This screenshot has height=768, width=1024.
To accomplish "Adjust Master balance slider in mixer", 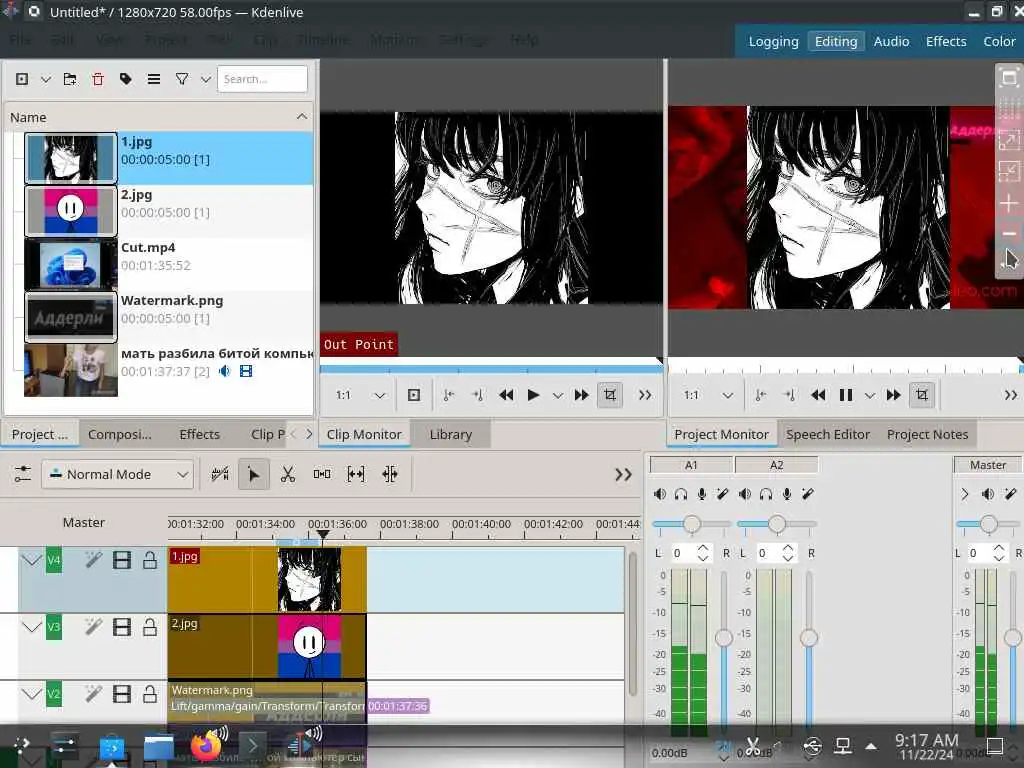I will 987,524.
